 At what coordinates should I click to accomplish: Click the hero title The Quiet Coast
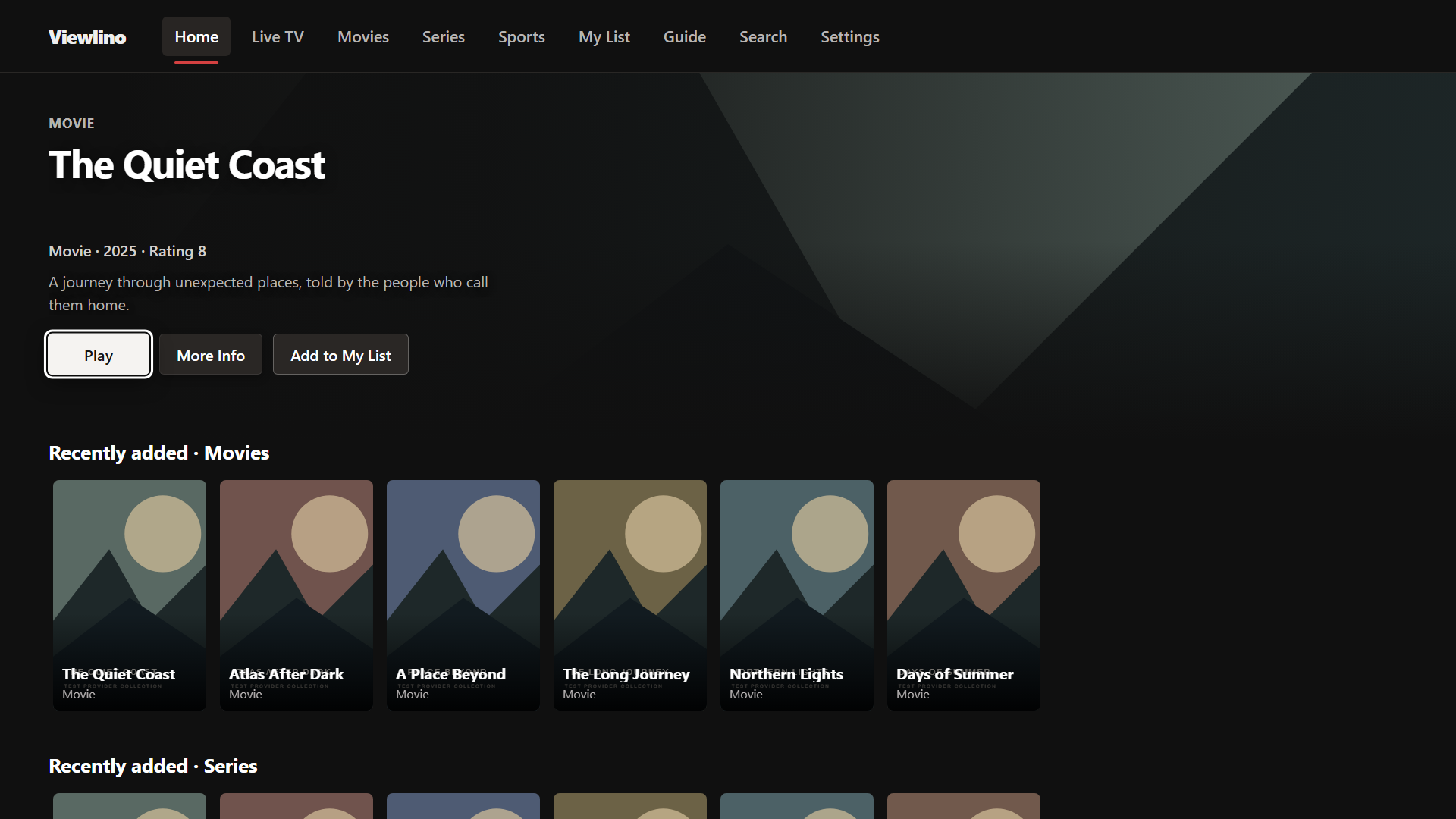pos(187,165)
